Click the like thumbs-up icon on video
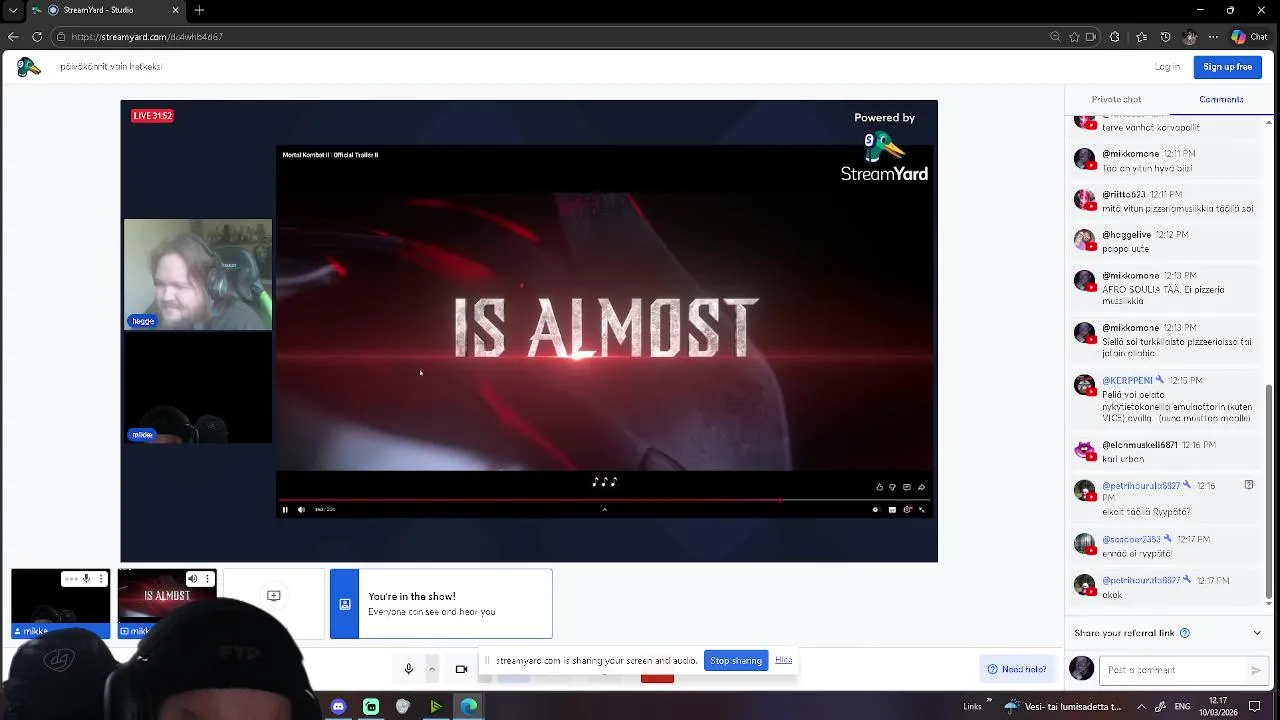 point(879,487)
